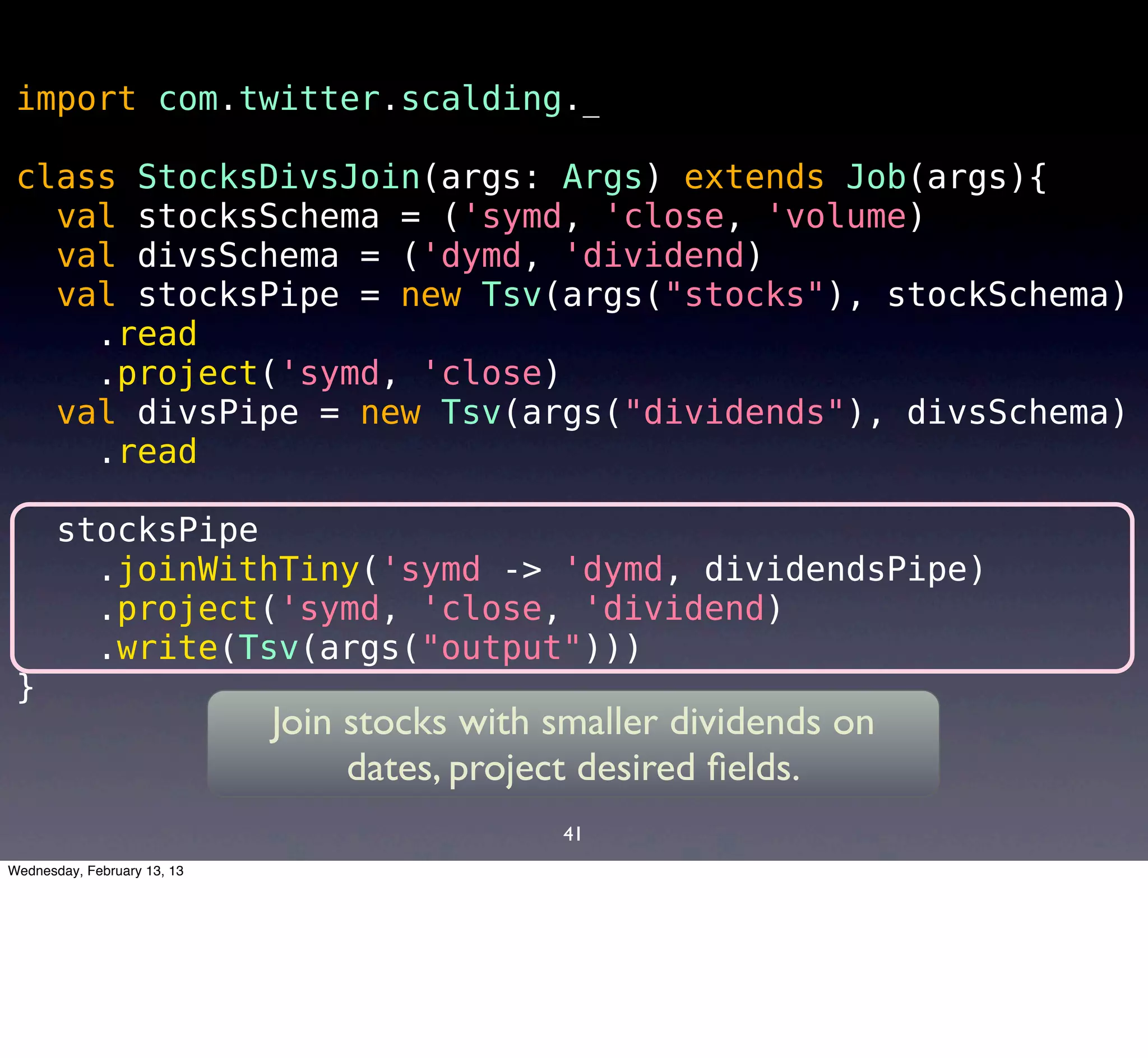This screenshot has height=1058, width=1148.
Task: Click '.project('symd, 'close)' line
Action: pos(328,373)
